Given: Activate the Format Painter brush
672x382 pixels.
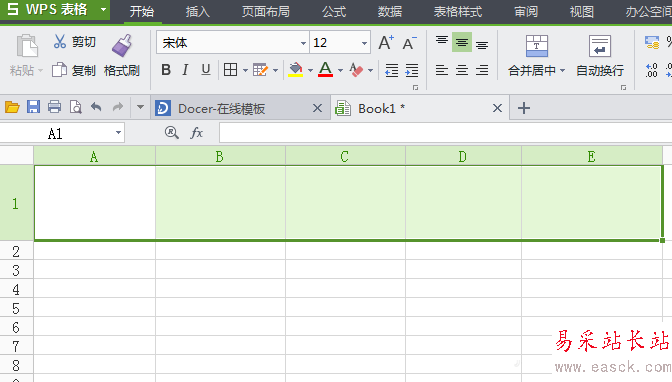Looking at the screenshot, I should pyautogui.click(x=122, y=45).
